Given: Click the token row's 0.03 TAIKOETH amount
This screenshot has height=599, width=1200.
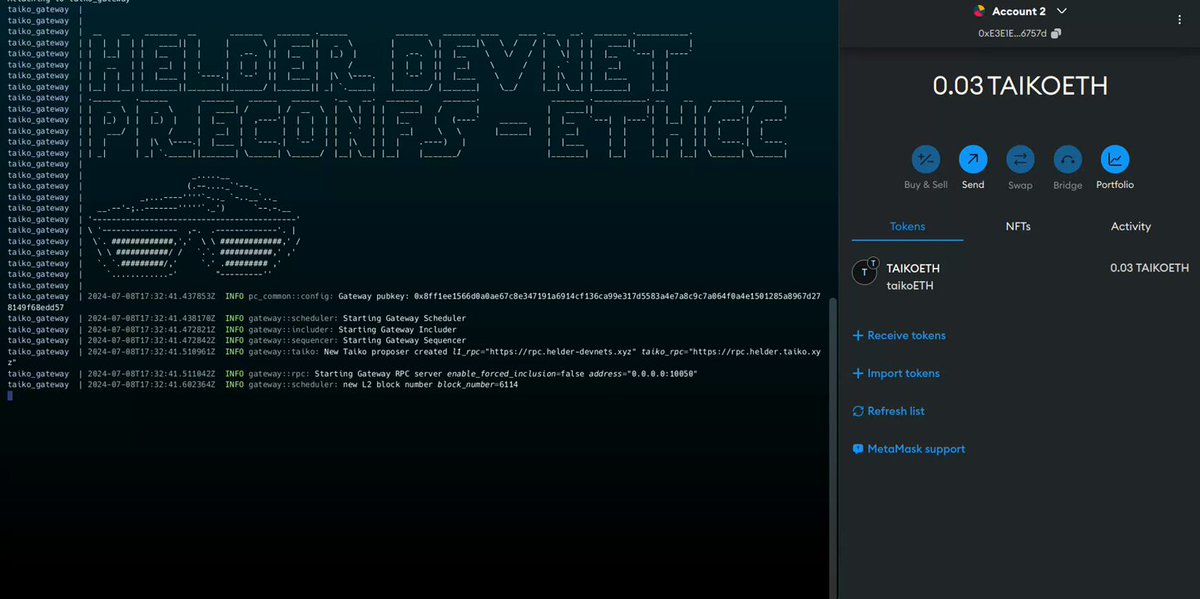Looking at the screenshot, I should click(1150, 268).
